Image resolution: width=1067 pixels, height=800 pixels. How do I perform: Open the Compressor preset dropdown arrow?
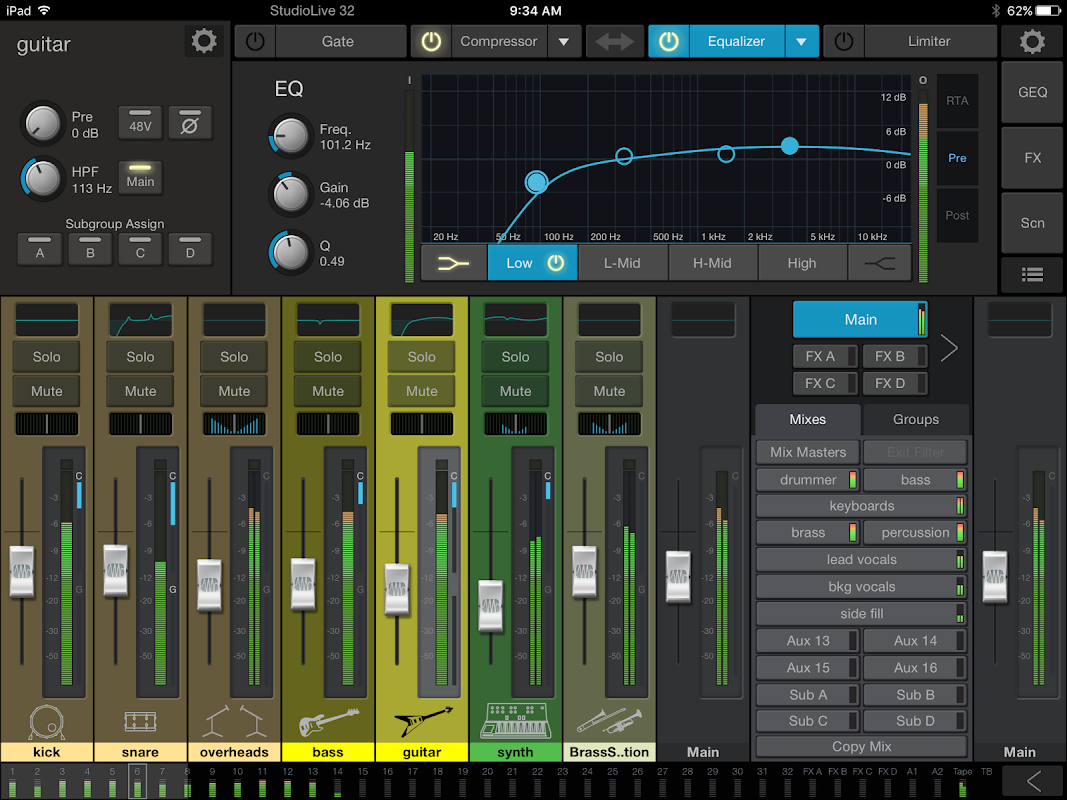pyautogui.click(x=563, y=42)
